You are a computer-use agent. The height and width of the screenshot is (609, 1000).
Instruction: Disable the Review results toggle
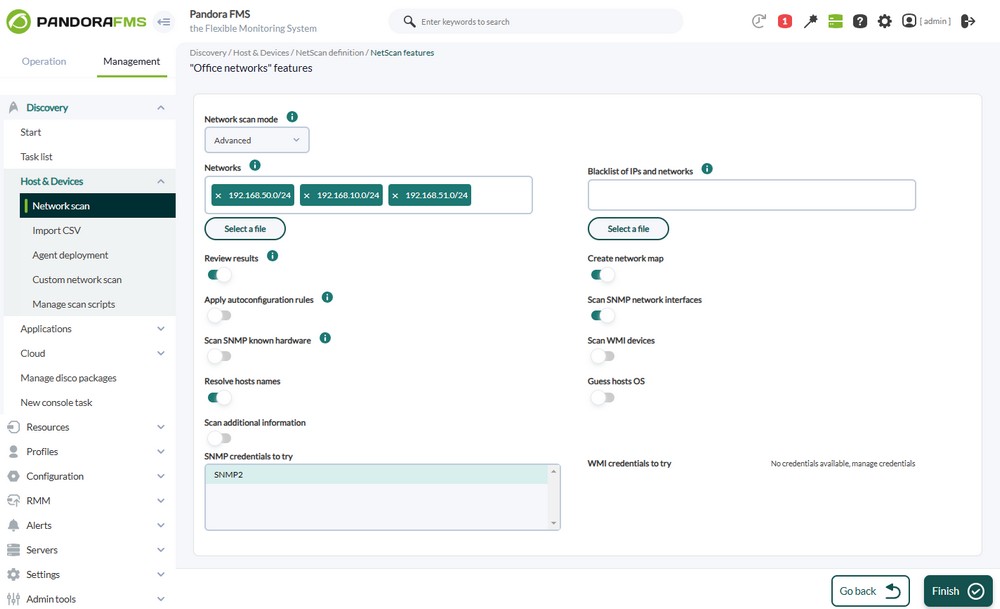coord(219,275)
